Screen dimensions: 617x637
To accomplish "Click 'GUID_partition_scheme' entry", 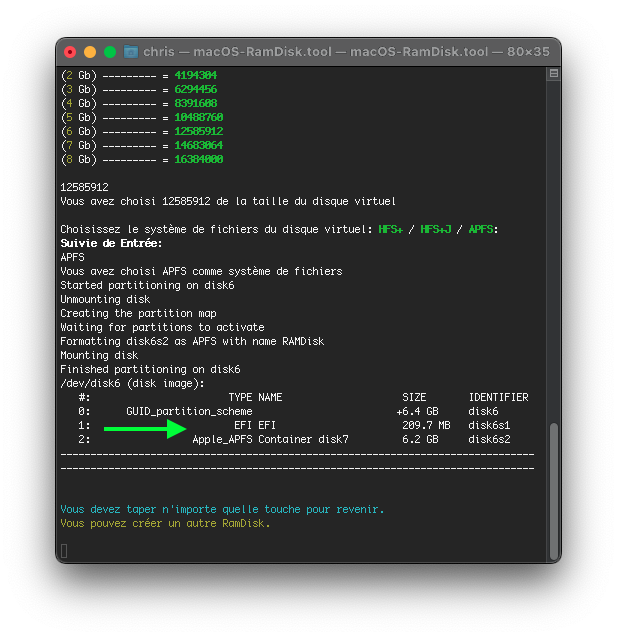I will coord(189,412).
